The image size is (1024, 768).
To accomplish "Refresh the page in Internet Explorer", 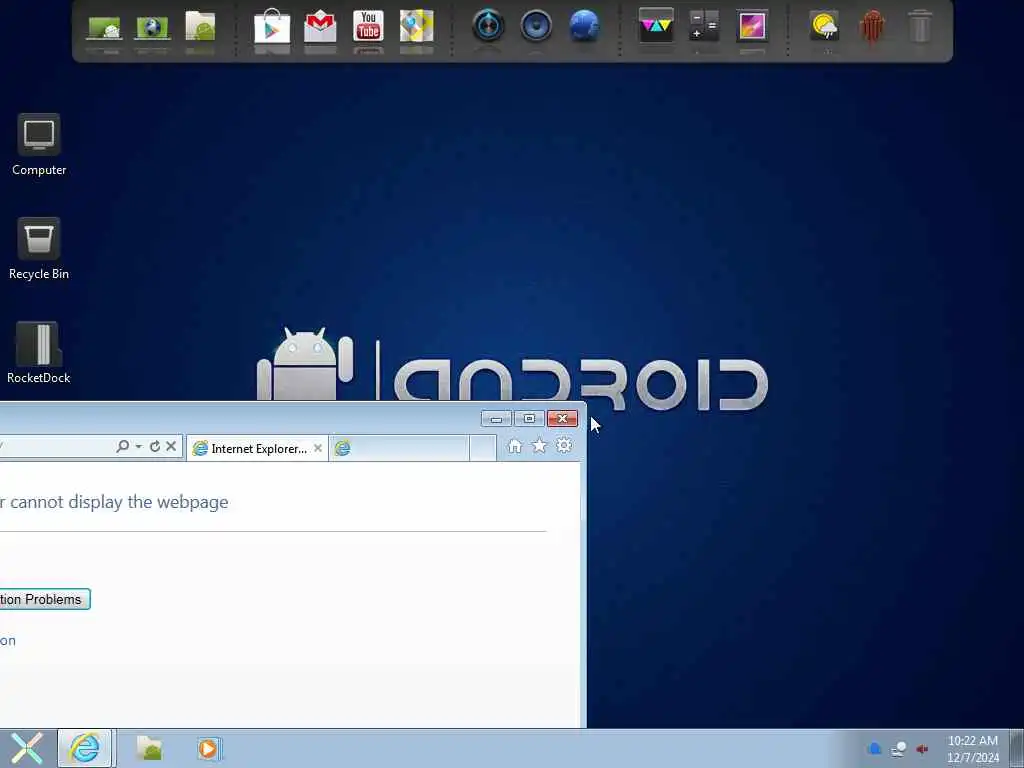I will 155,446.
